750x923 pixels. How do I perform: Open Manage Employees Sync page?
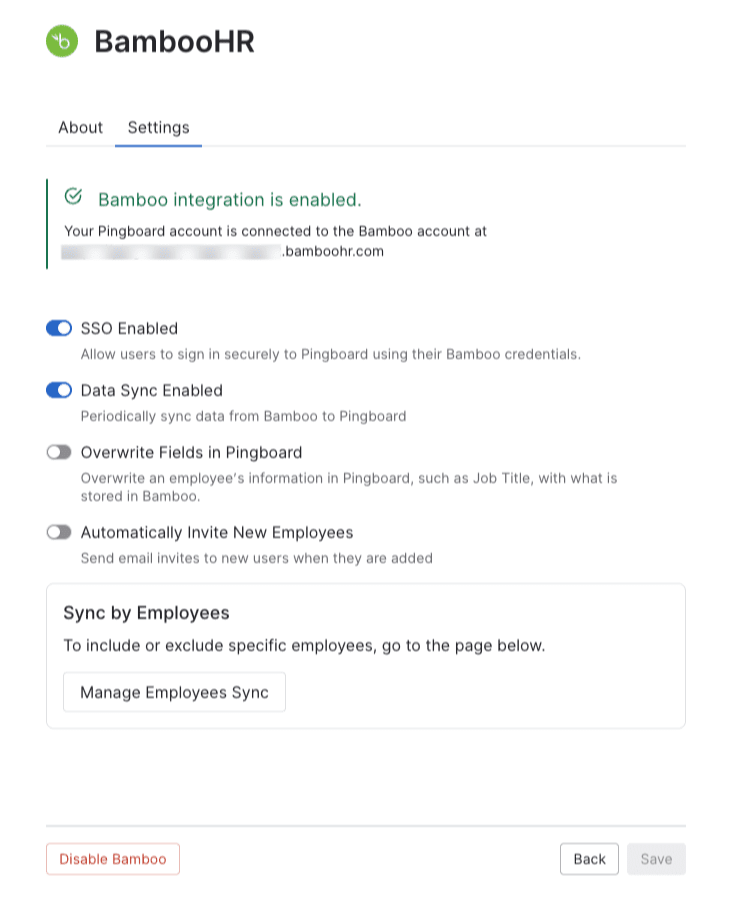pos(174,692)
